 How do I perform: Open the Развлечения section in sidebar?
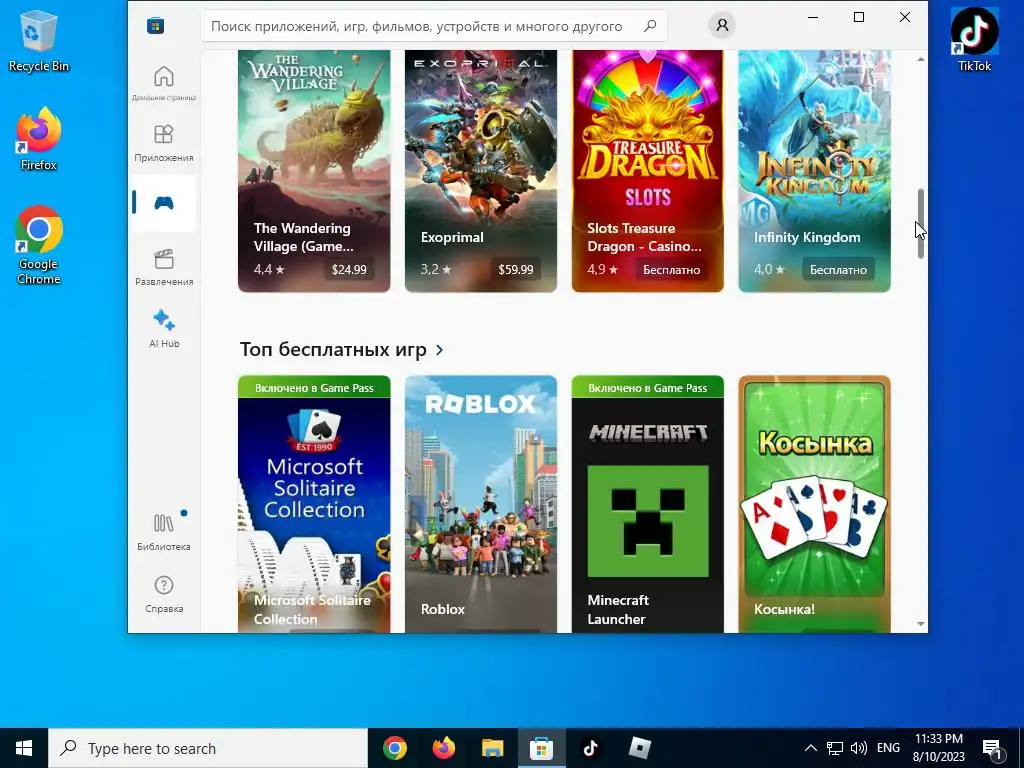point(164,266)
